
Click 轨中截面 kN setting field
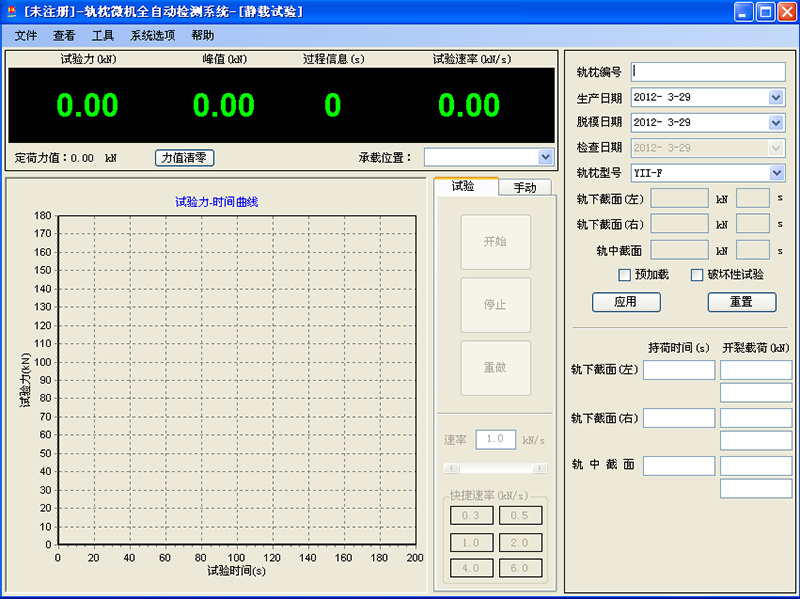tap(680, 250)
